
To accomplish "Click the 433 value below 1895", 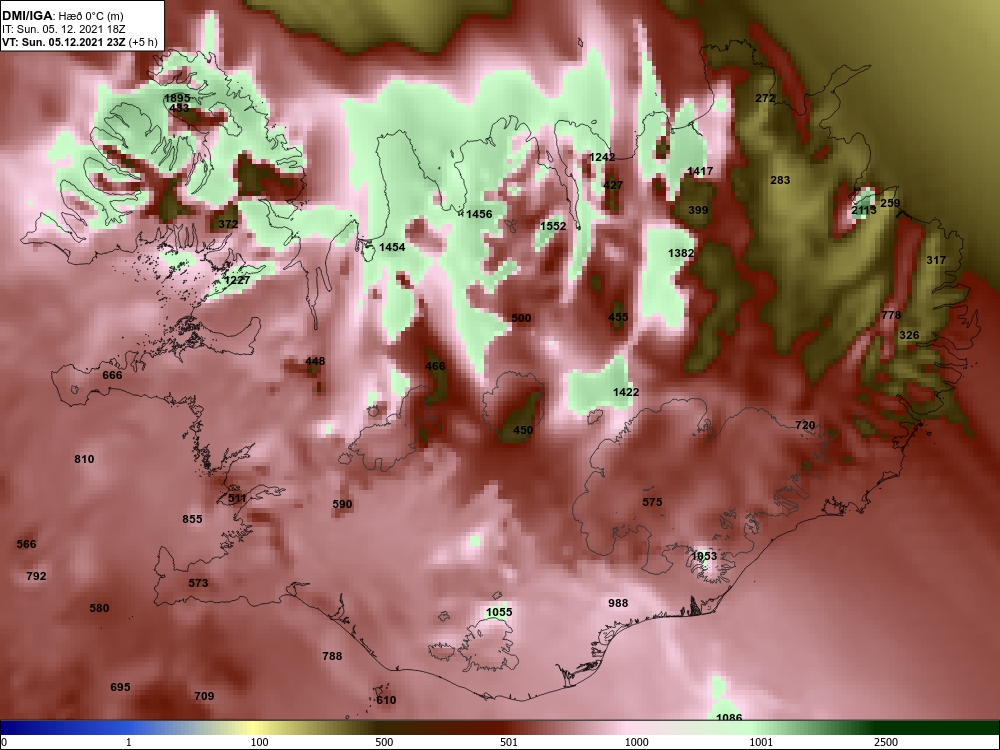I will pos(179,108).
